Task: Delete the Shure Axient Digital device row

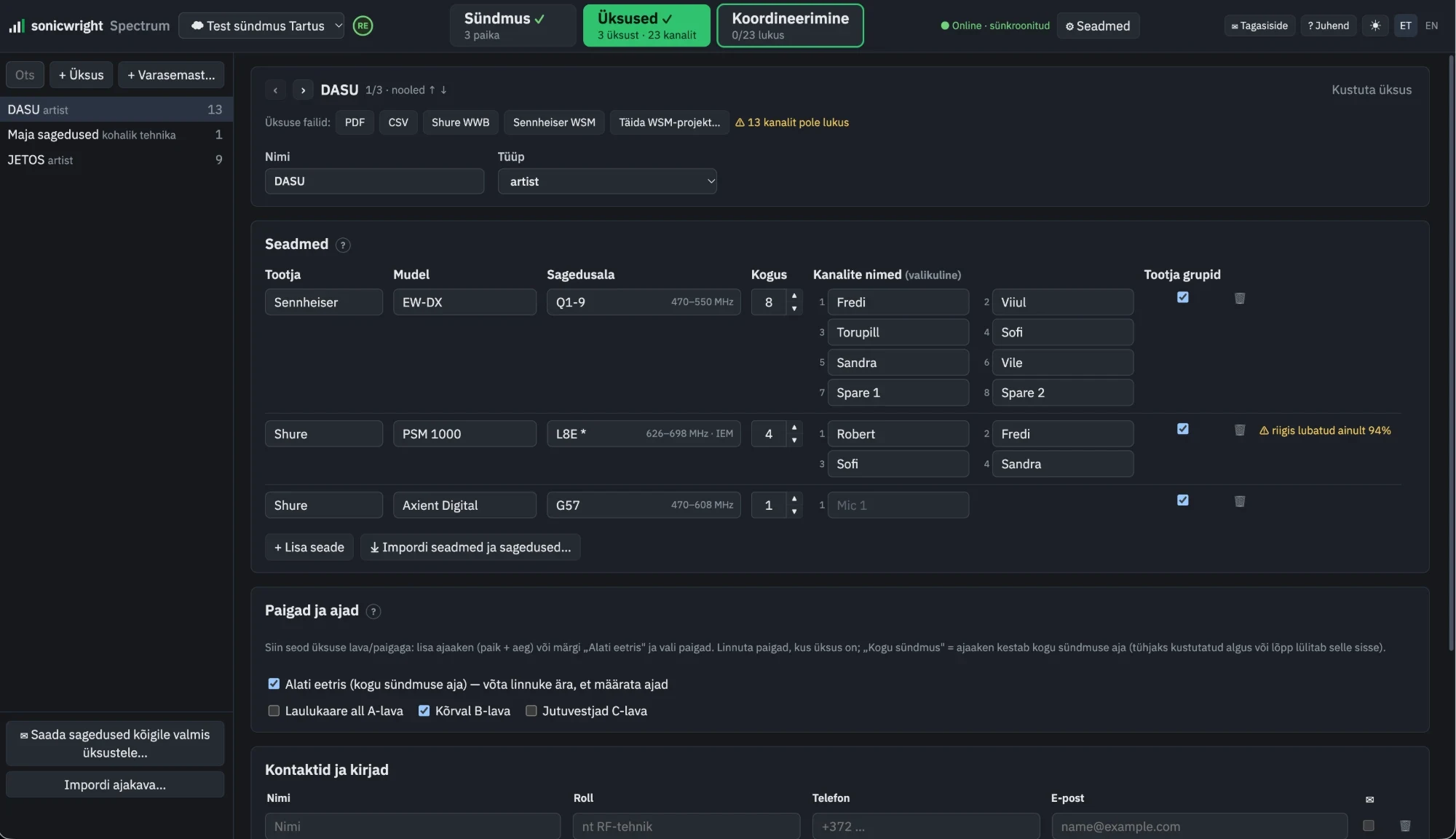Action: pyautogui.click(x=1240, y=501)
